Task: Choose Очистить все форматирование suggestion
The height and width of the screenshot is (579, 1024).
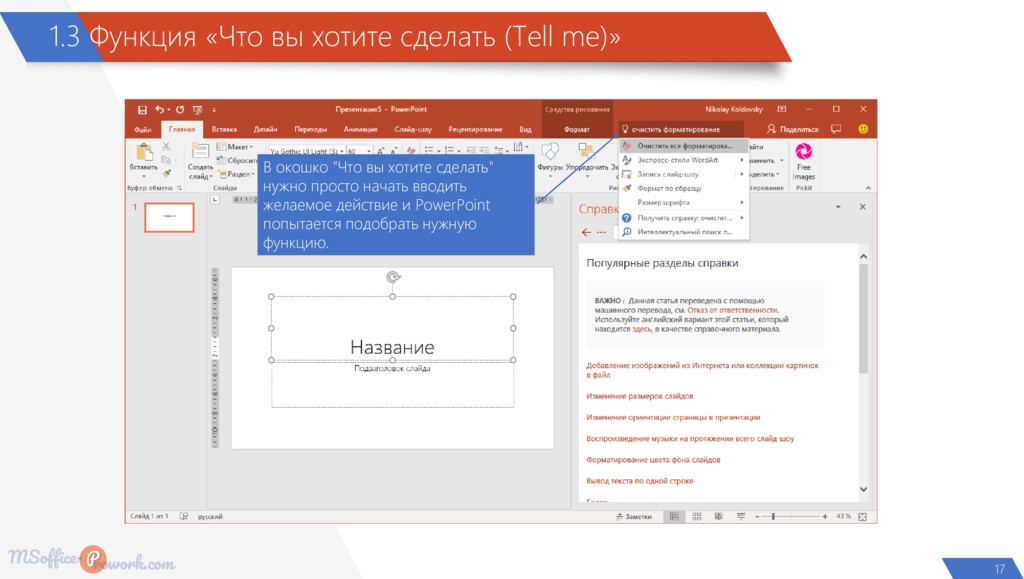Action: tap(684, 146)
